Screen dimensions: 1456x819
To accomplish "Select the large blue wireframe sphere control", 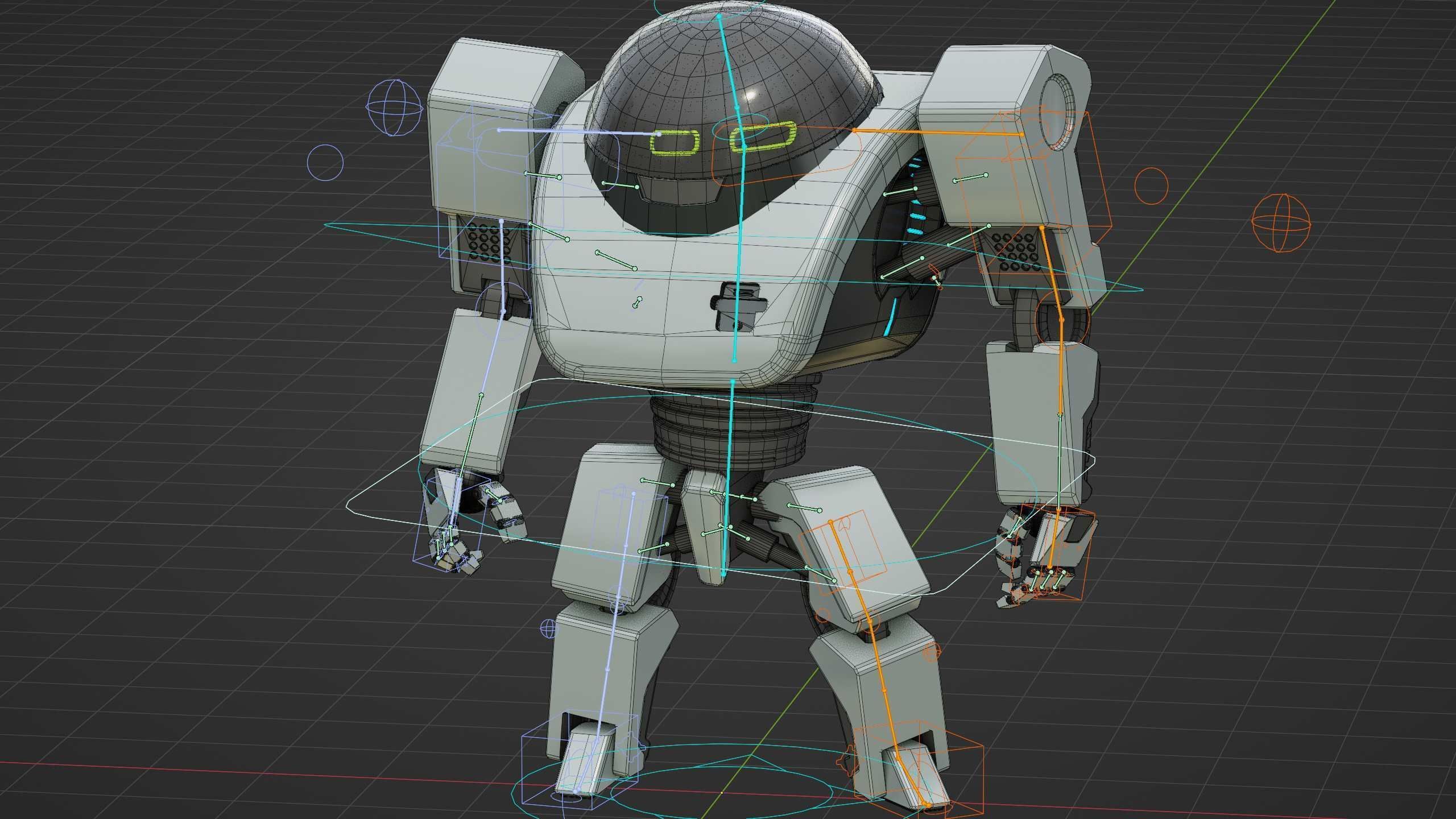I will pos(394,107).
